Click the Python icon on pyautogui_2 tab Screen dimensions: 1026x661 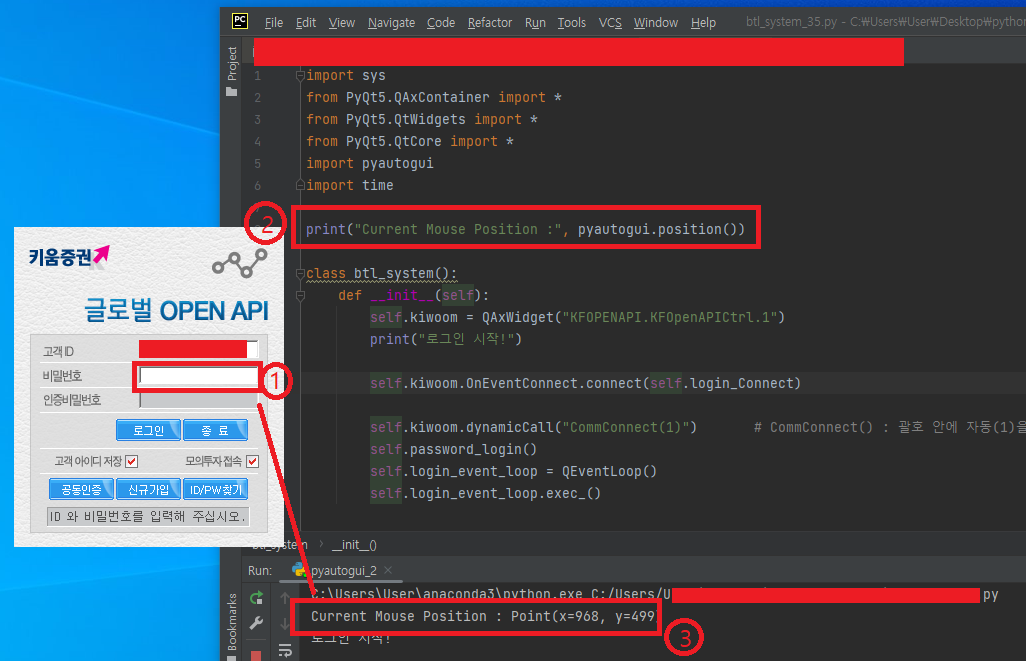click(x=299, y=569)
